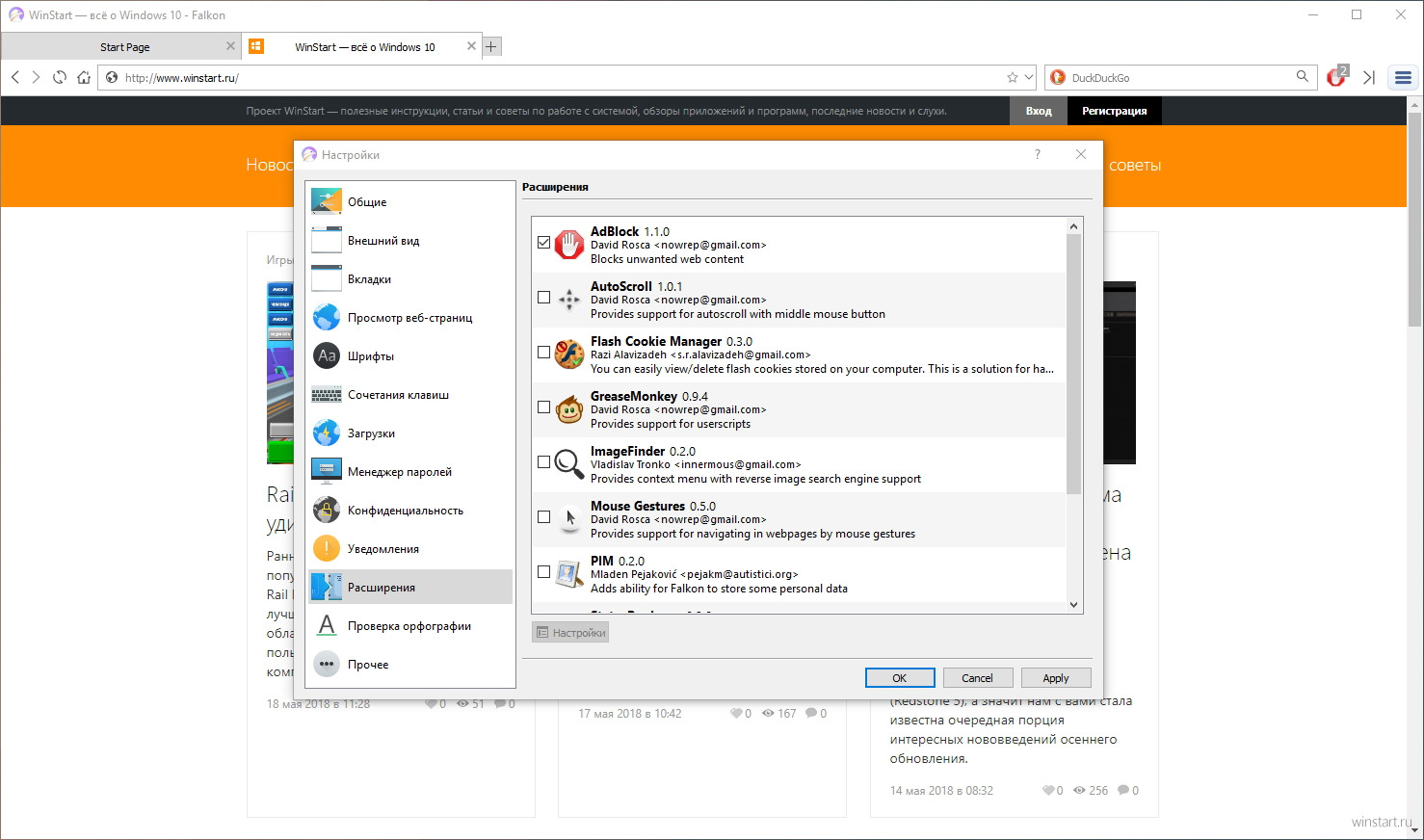Image resolution: width=1424 pixels, height=840 pixels.
Task: Enable the ImageFinder extension checkbox
Action: (543, 462)
